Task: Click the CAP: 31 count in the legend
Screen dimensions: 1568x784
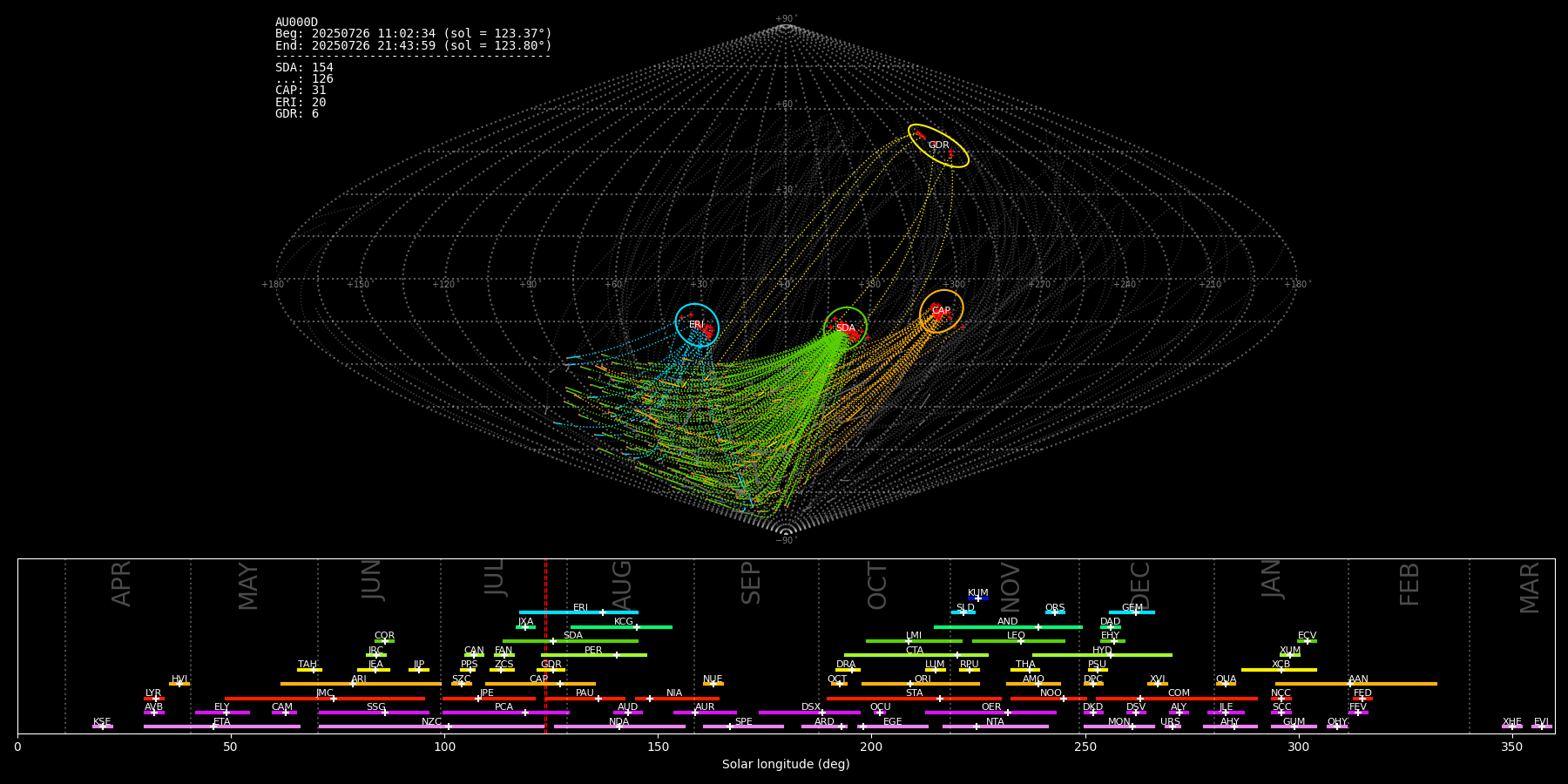Action: pyautogui.click(x=301, y=91)
